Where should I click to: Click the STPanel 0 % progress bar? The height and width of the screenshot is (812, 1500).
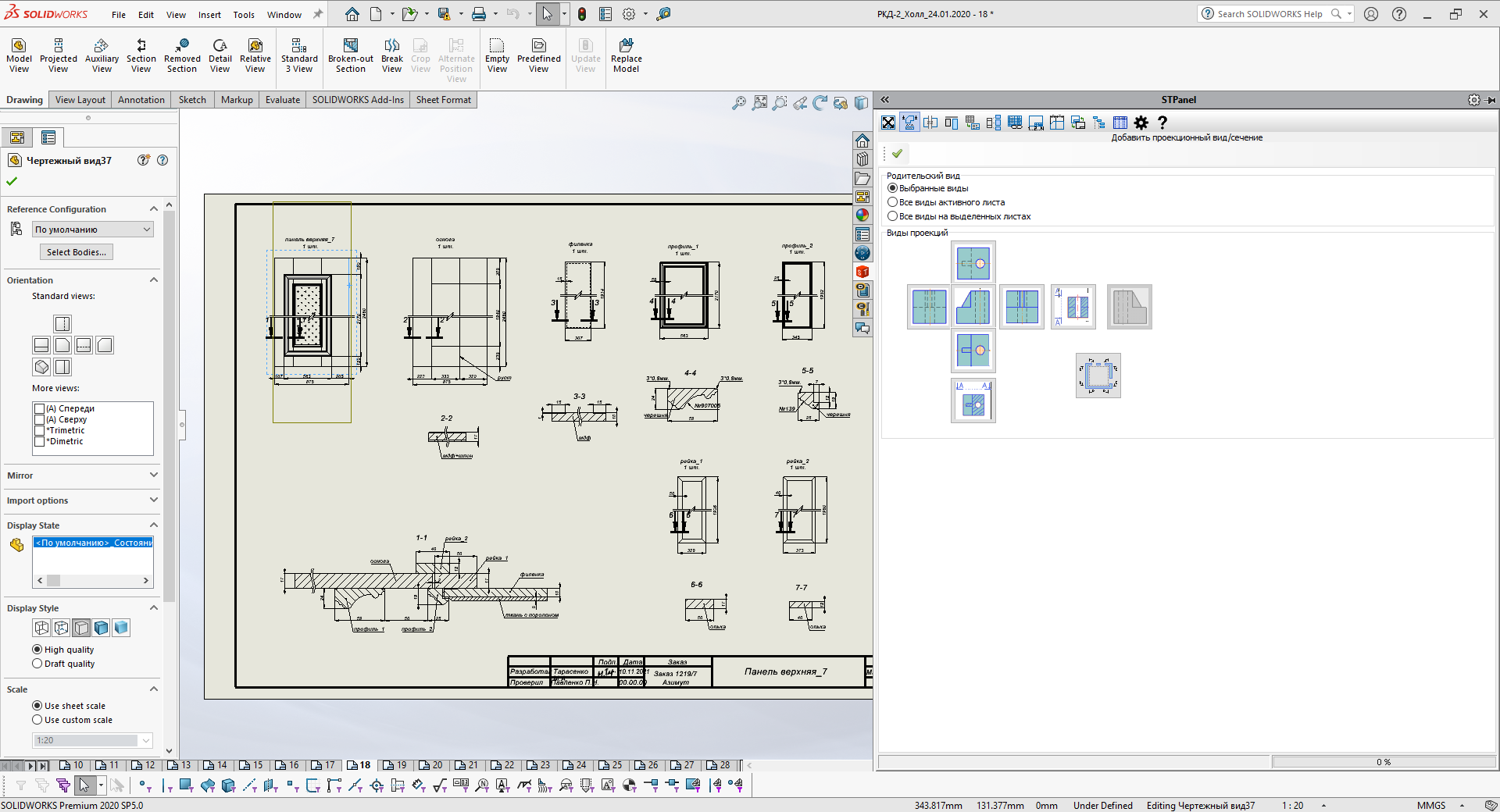[x=1384, y=762]
